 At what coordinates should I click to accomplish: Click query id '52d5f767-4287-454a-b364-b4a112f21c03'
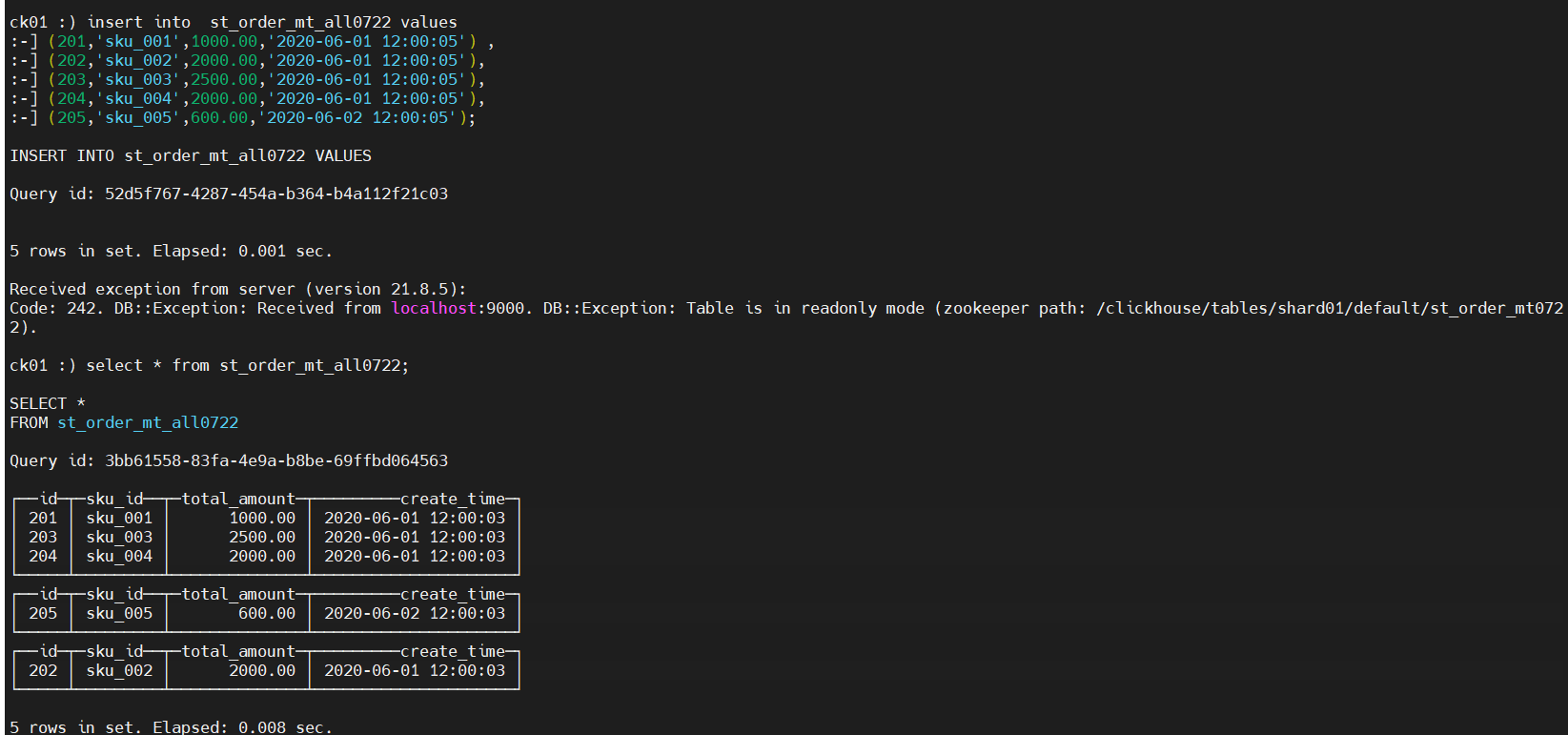click(276, 194)
